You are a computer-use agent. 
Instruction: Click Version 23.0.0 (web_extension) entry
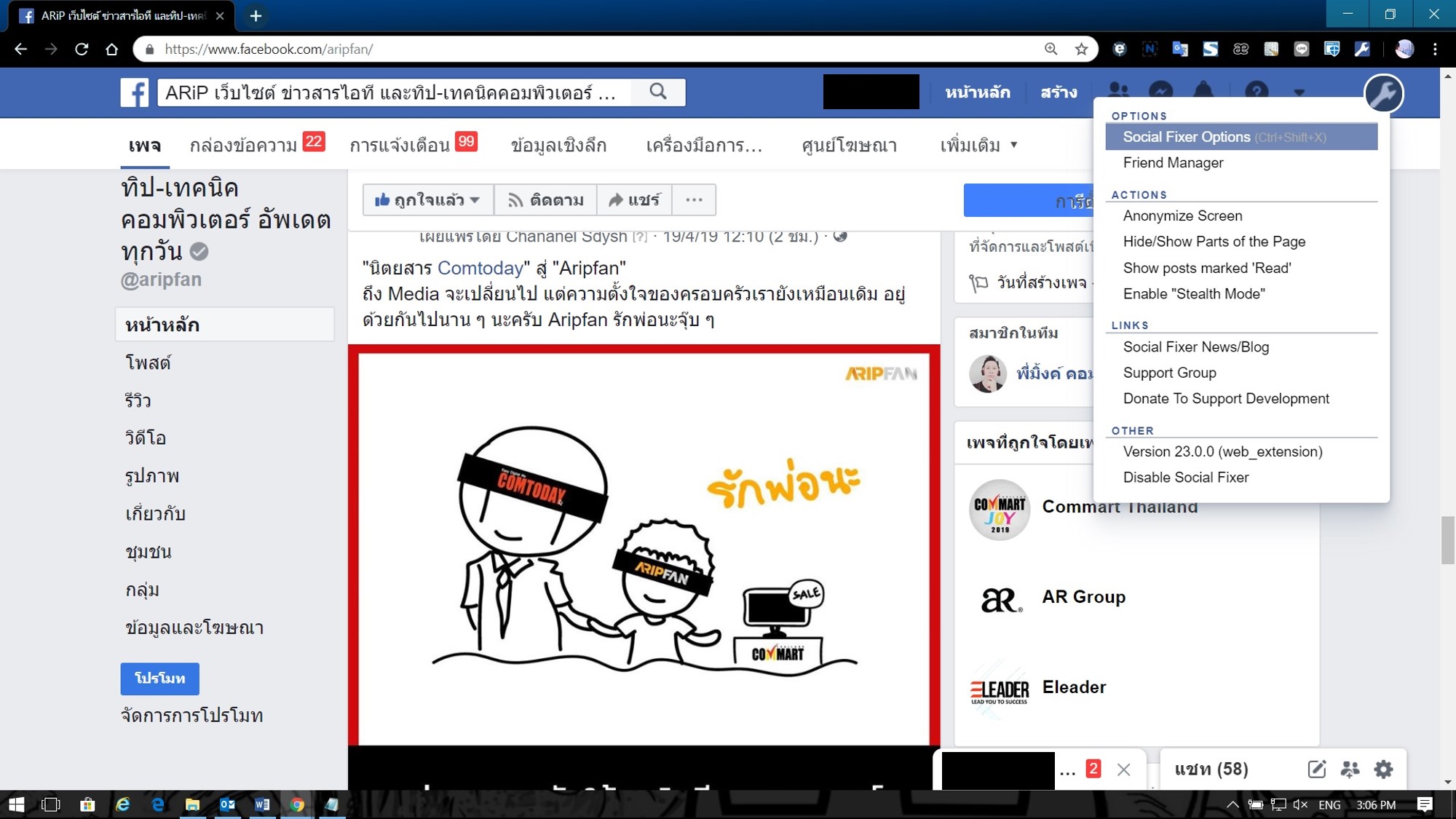[x=1222, y=451]
